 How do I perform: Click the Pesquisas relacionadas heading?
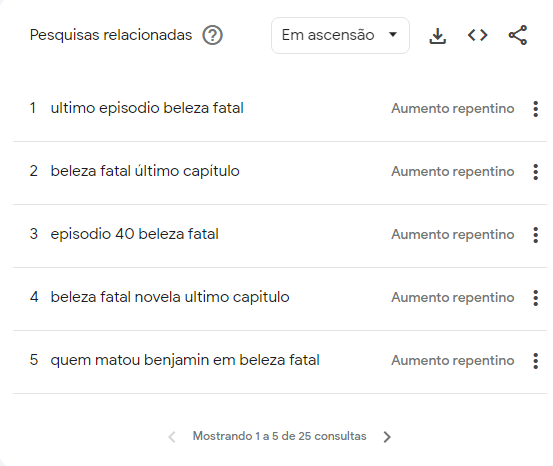click(x=111, y=35)
